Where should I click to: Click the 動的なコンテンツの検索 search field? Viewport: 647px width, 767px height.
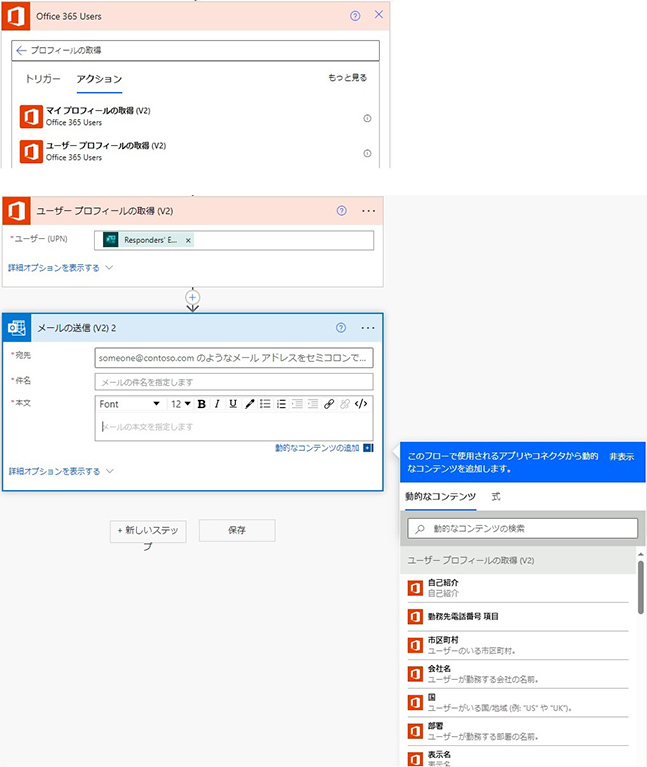[525, 528]
